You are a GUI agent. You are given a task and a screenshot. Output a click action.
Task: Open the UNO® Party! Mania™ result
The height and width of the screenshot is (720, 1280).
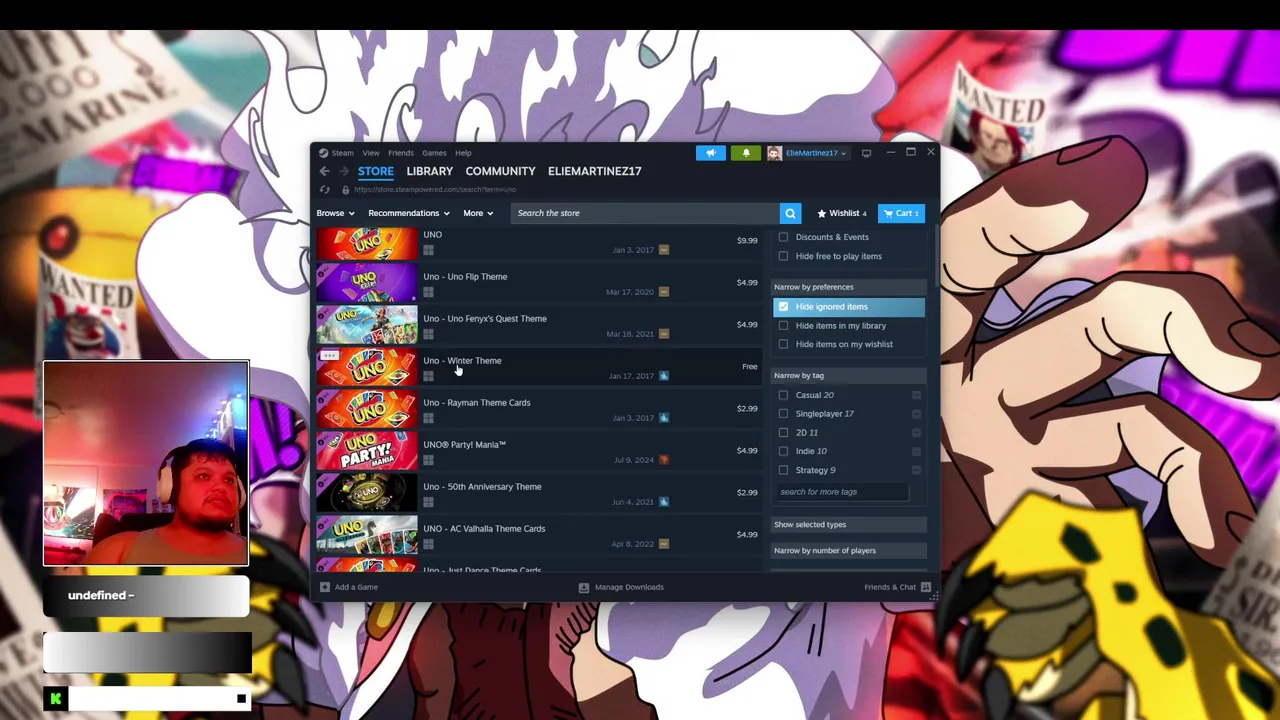click(x=538, y=451)
